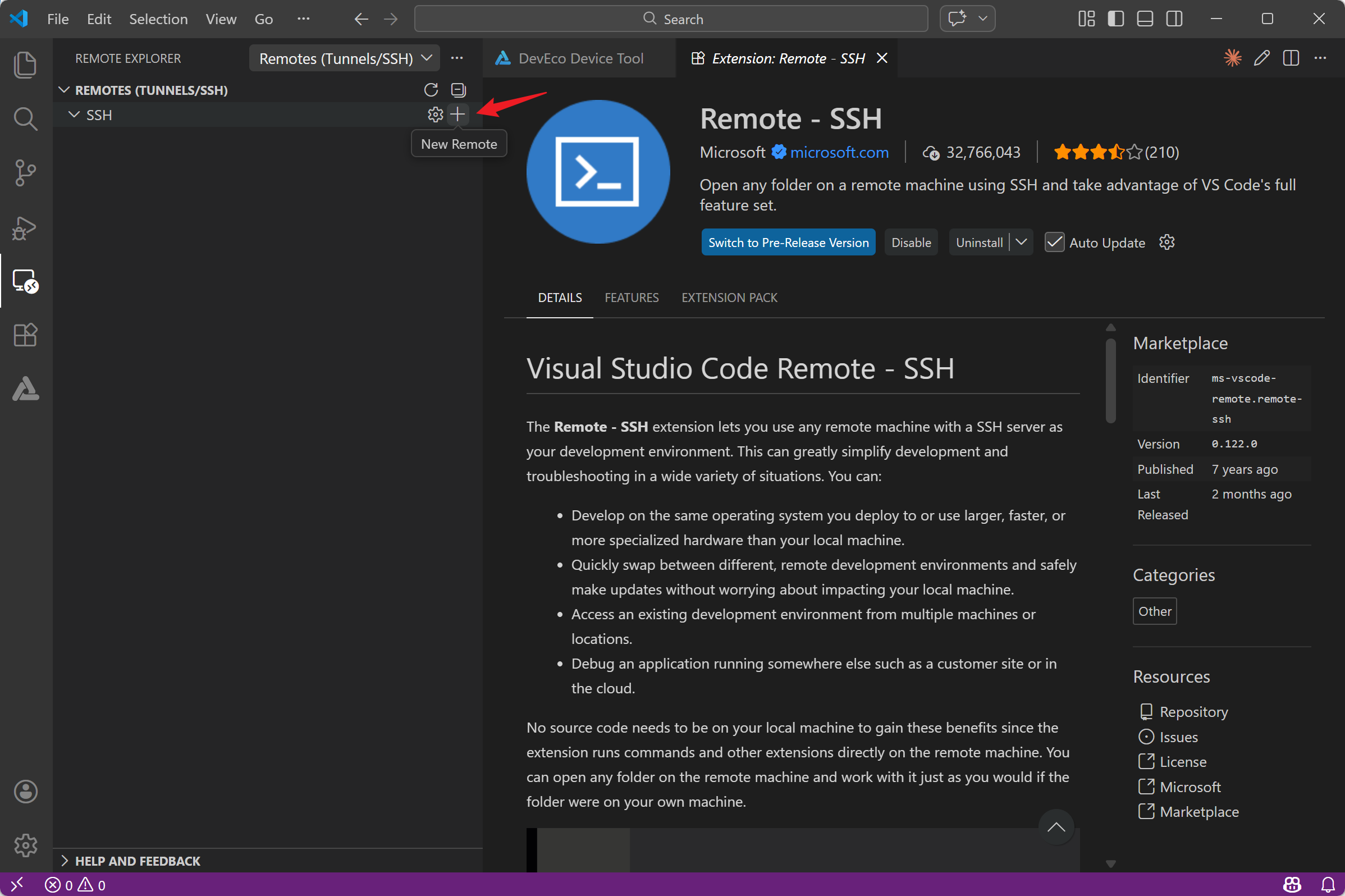
Task: Open Copilot dropdown chevron in title bar
Action: 983,19
